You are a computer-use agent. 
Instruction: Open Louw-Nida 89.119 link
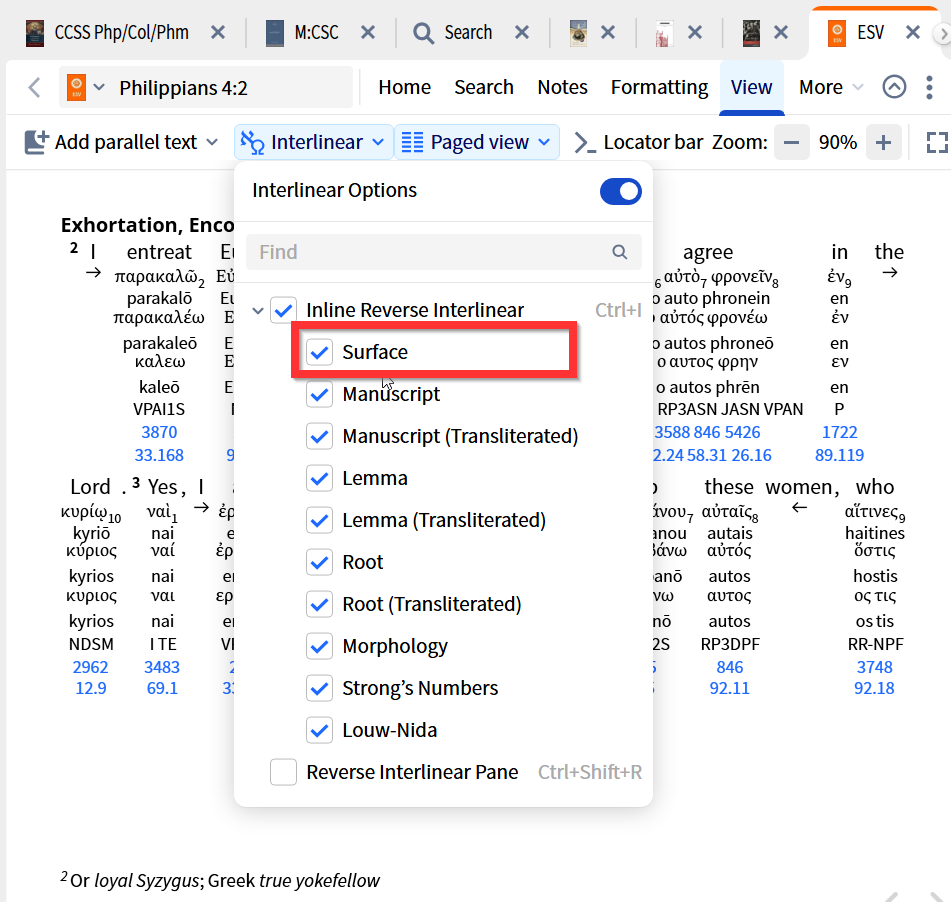tap(839, 455)
